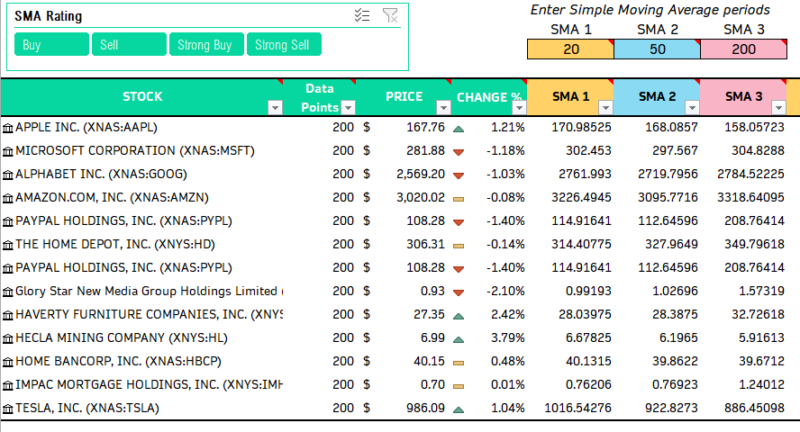Image resolution: width=800 pixels, height=432 pixels.
Task: Open the SMA 3 column filter dropdown
Action: point(778,108)
